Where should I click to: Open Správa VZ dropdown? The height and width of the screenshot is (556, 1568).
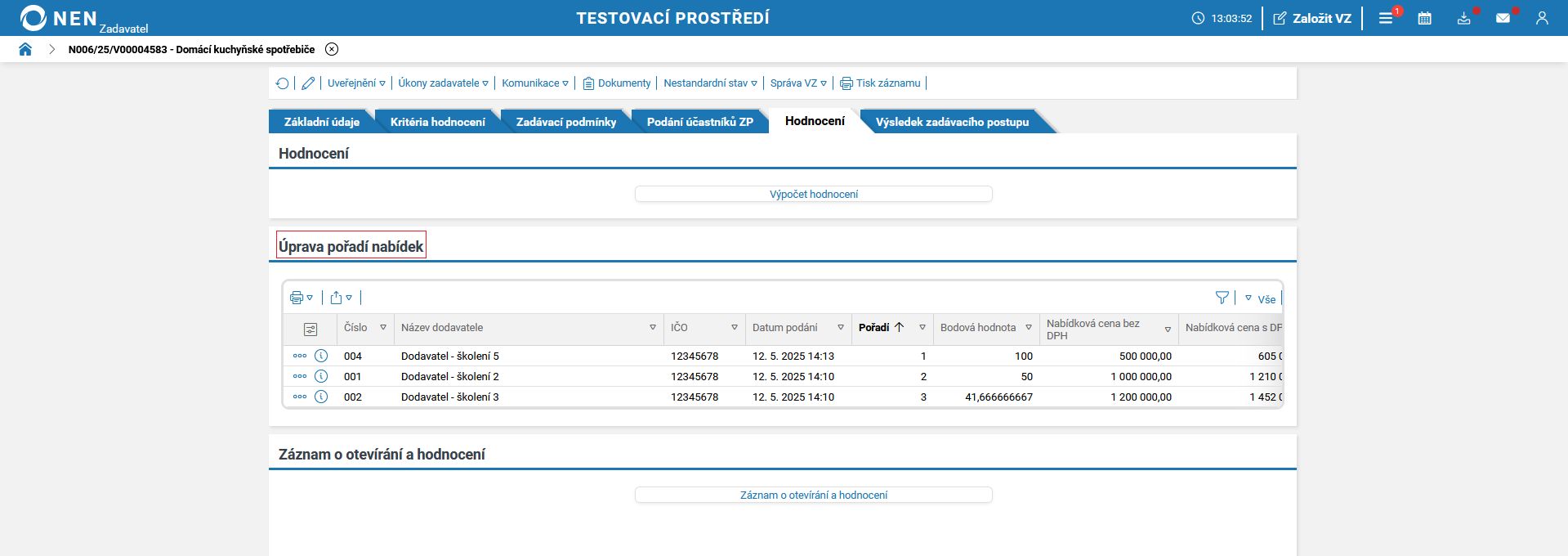point(798,83)
